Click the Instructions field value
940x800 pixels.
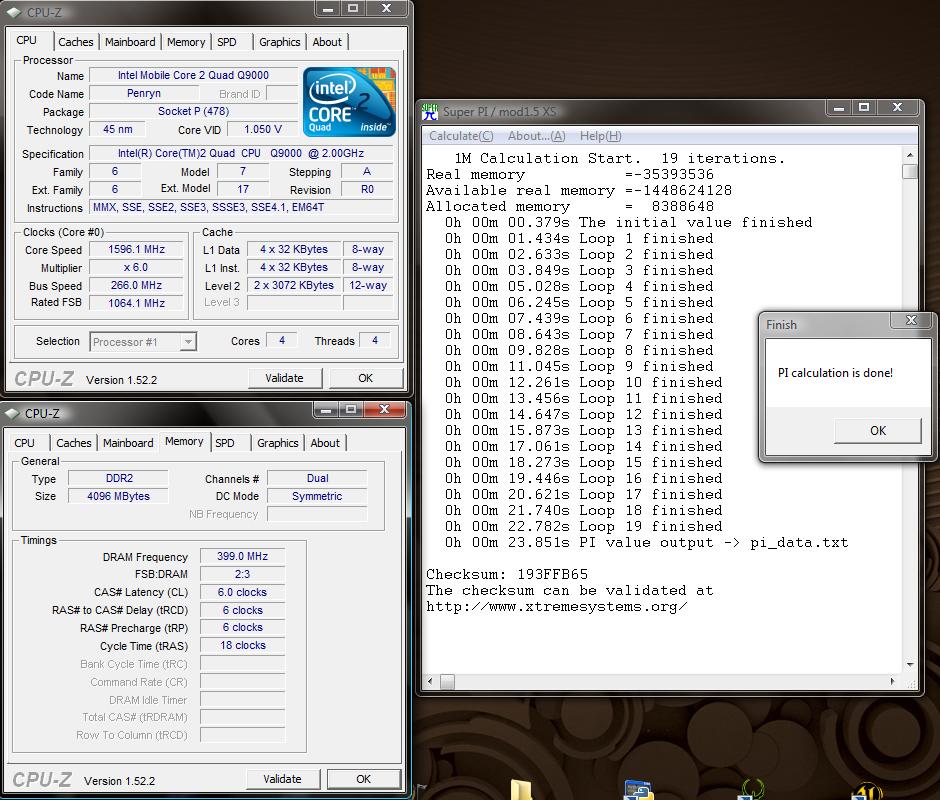tap(242, 207)
